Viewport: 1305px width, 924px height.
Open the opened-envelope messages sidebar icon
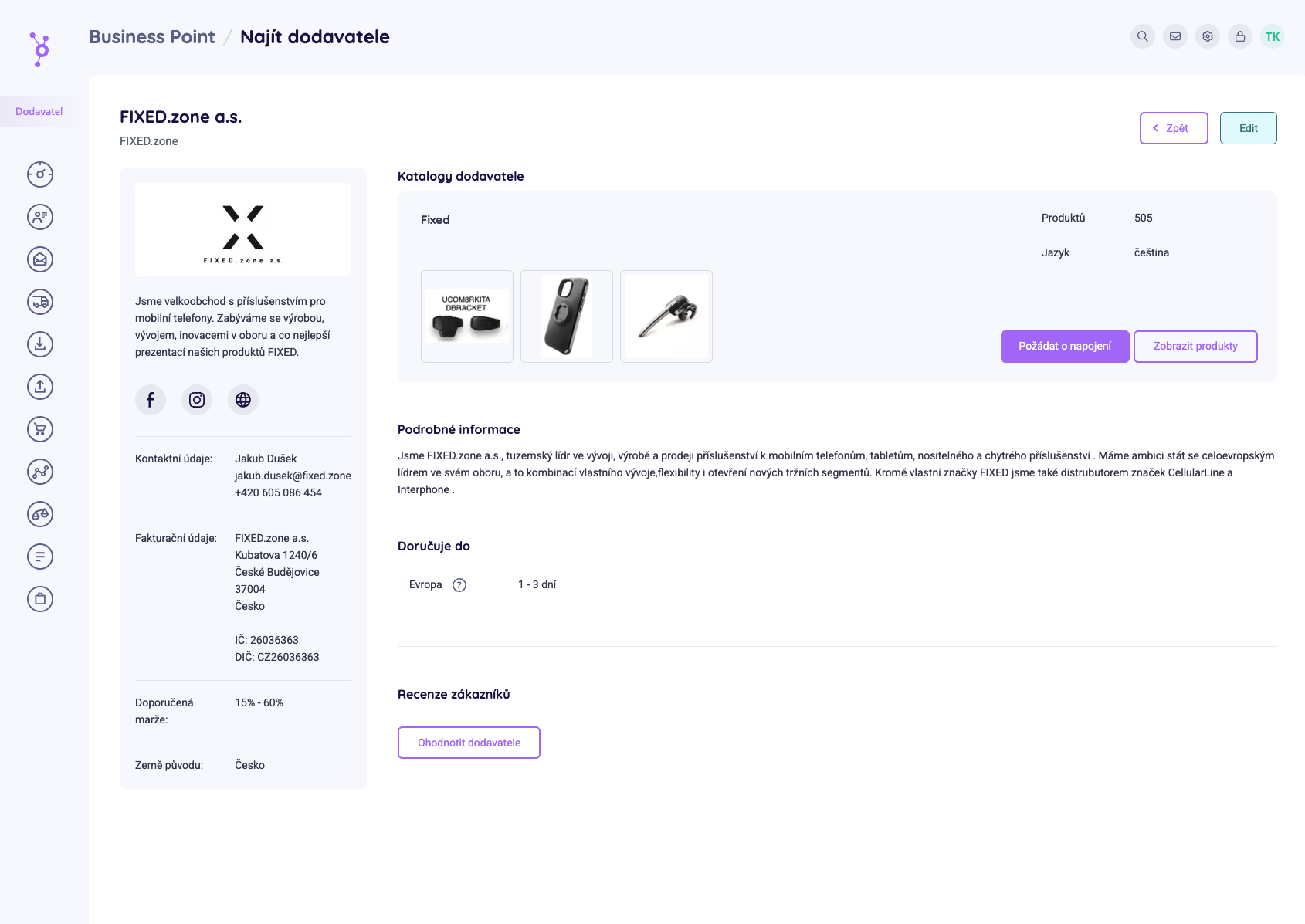[x=40, y=259]
